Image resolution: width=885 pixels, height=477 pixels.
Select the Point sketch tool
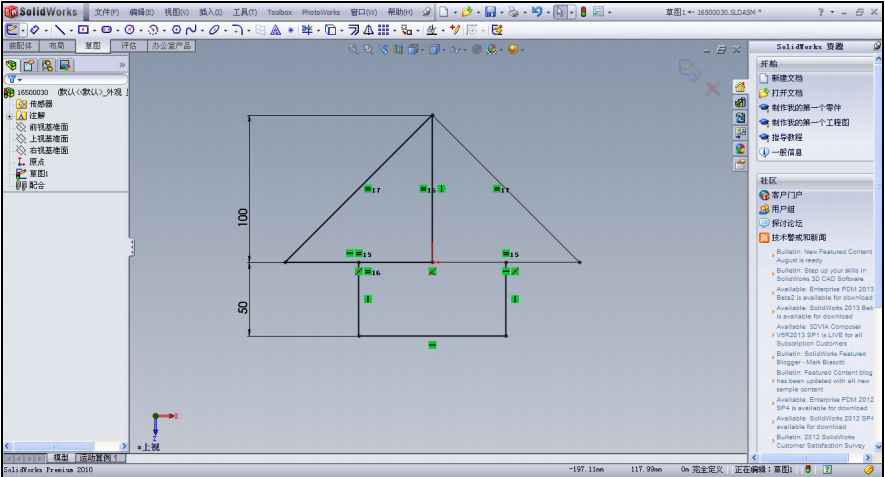(x=291, y=30)
